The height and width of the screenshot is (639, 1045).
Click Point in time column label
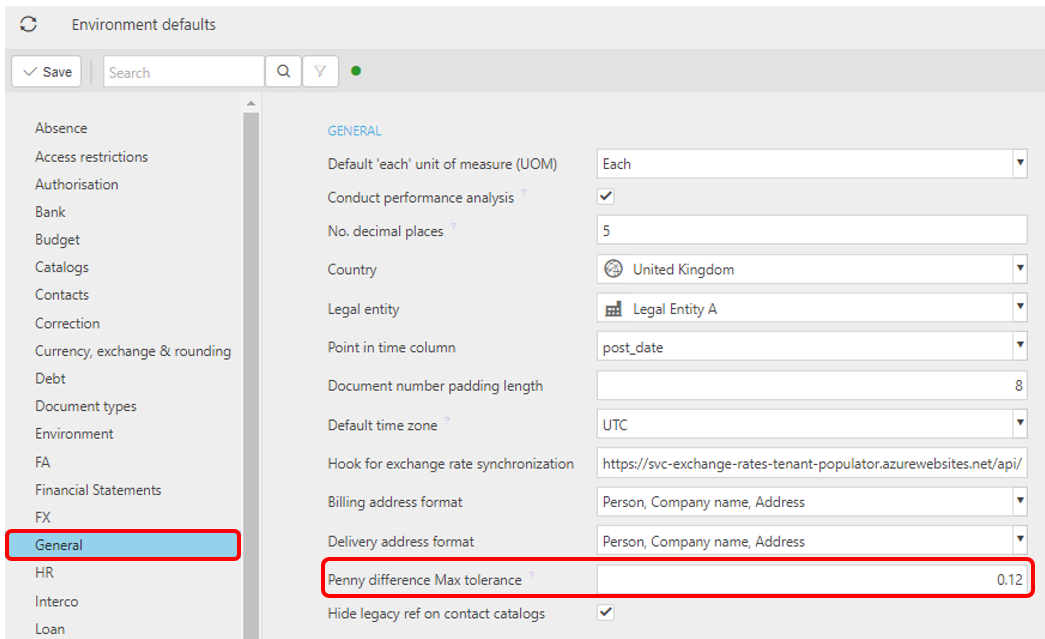[391, 347]
